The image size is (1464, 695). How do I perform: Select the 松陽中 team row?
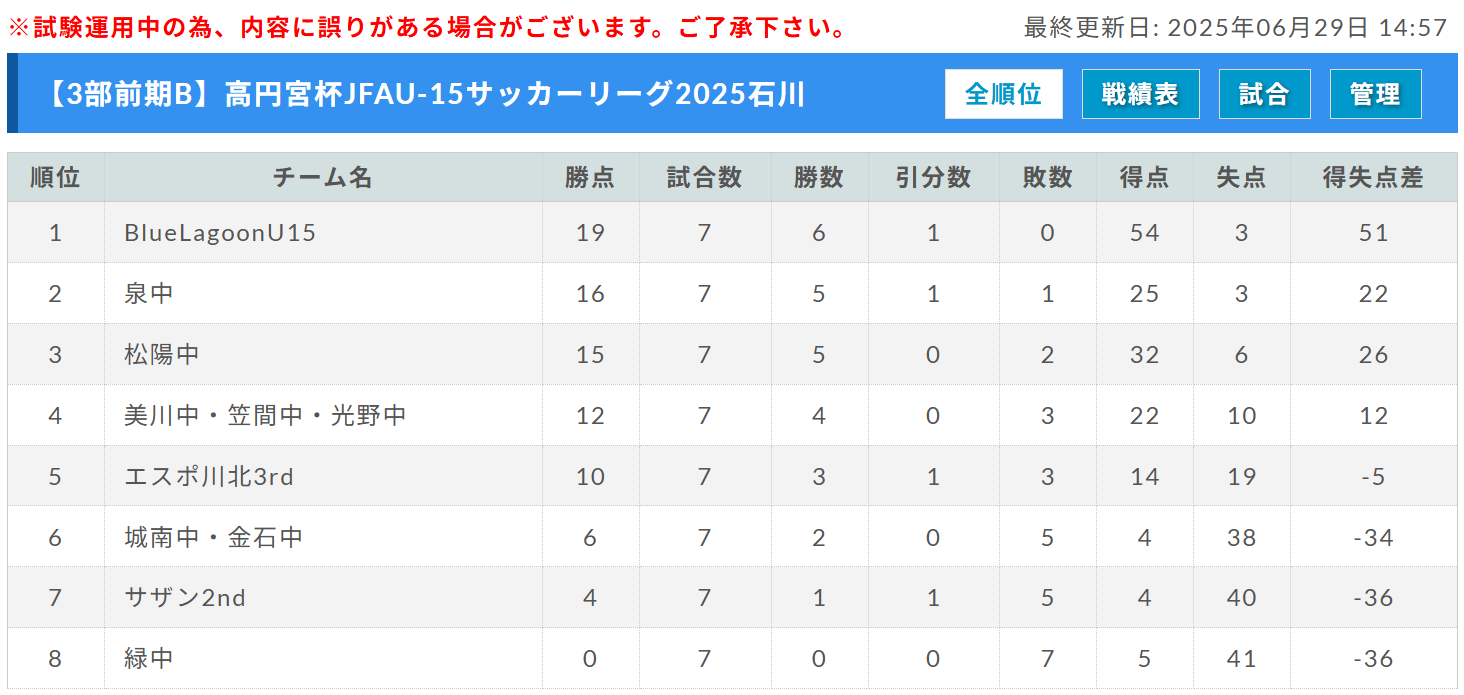[732, 354]
